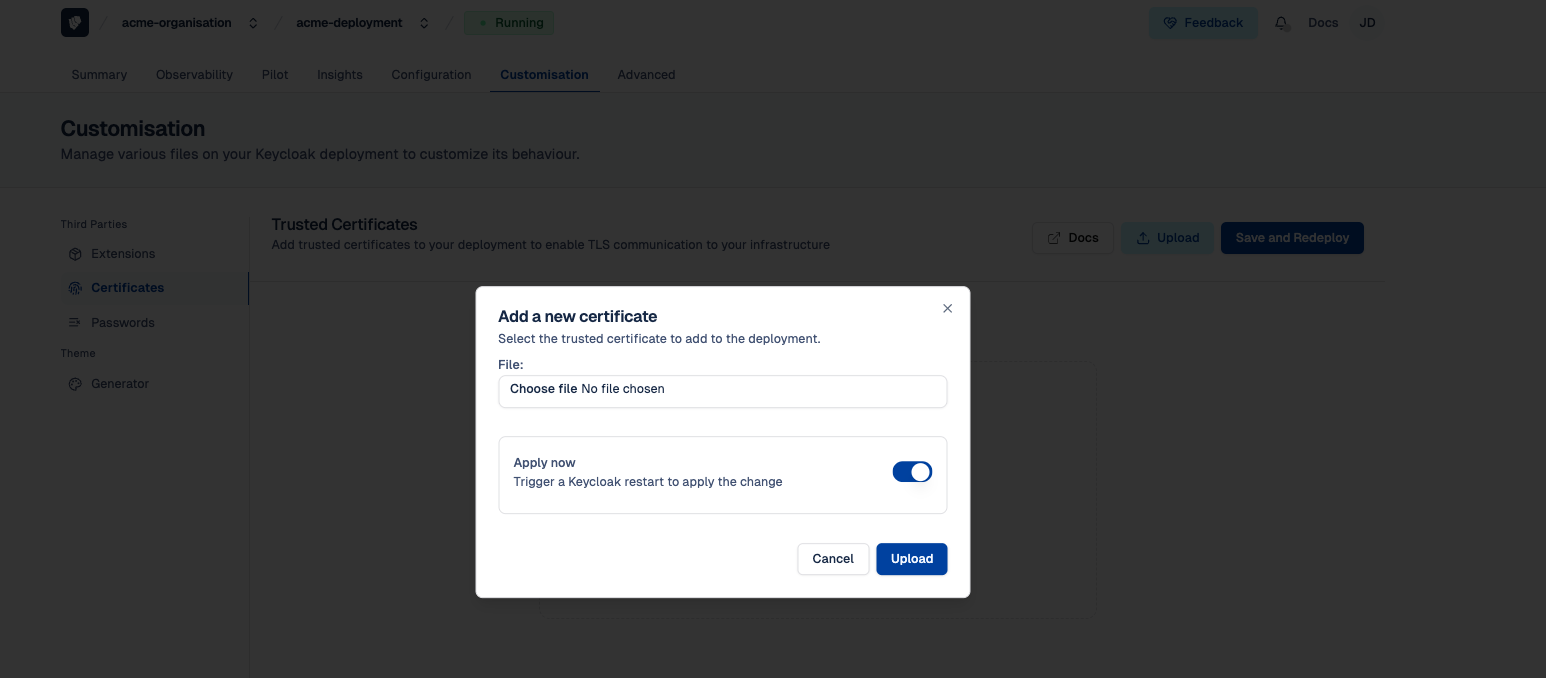
Task: Click the Choose file input field
Action: click(722, 391)
